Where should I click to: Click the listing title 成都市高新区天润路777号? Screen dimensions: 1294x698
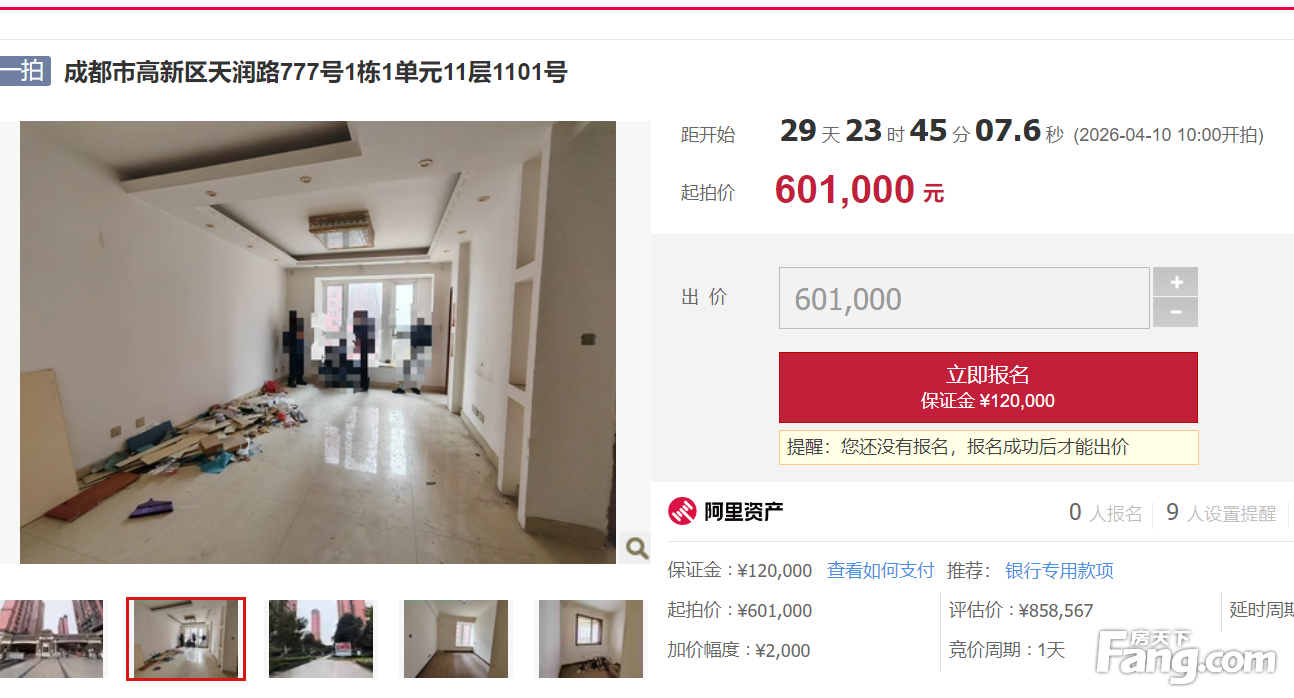315,72
